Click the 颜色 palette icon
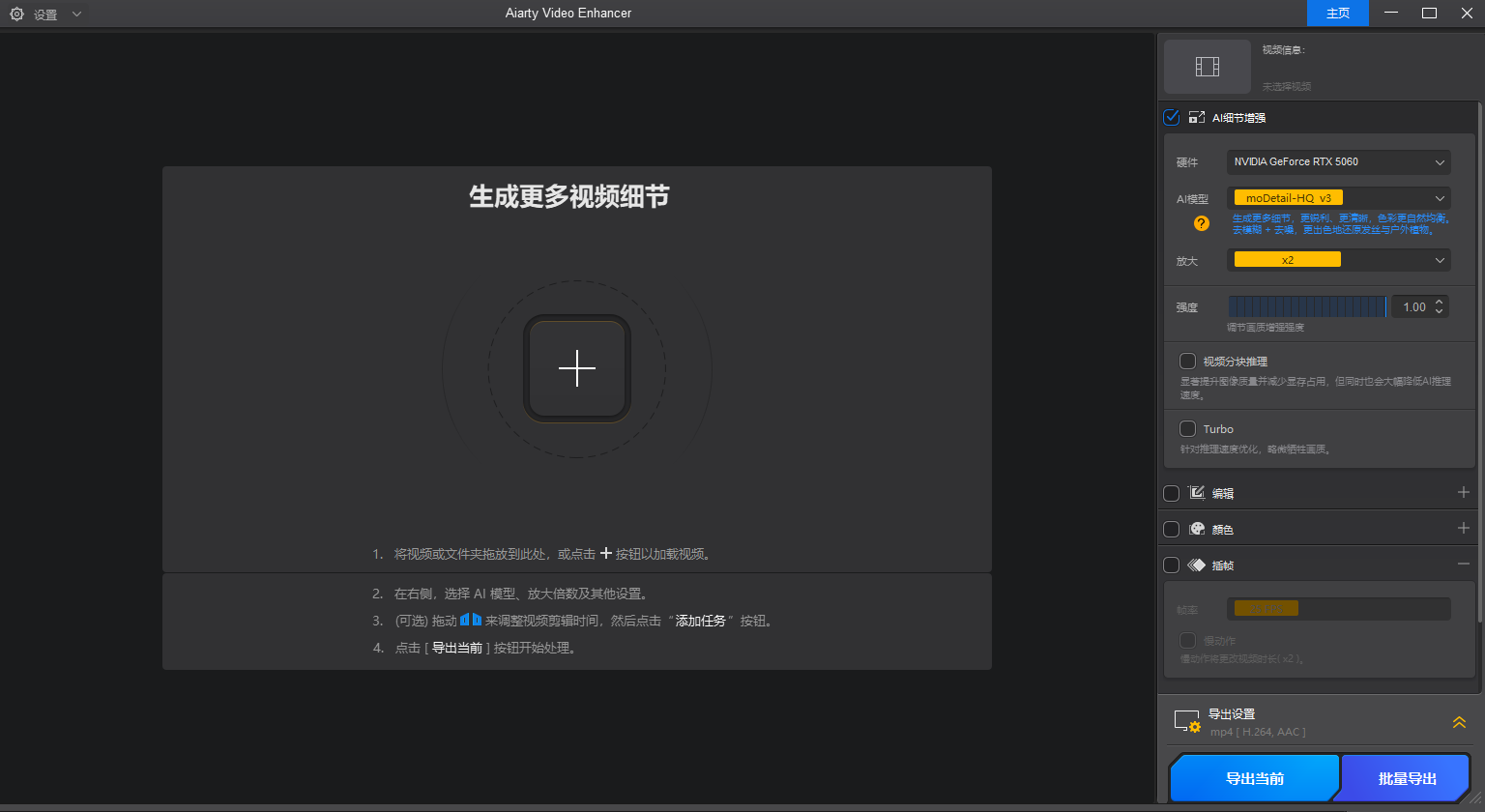The image size is (1485, 812). (x=1196, y=529)
